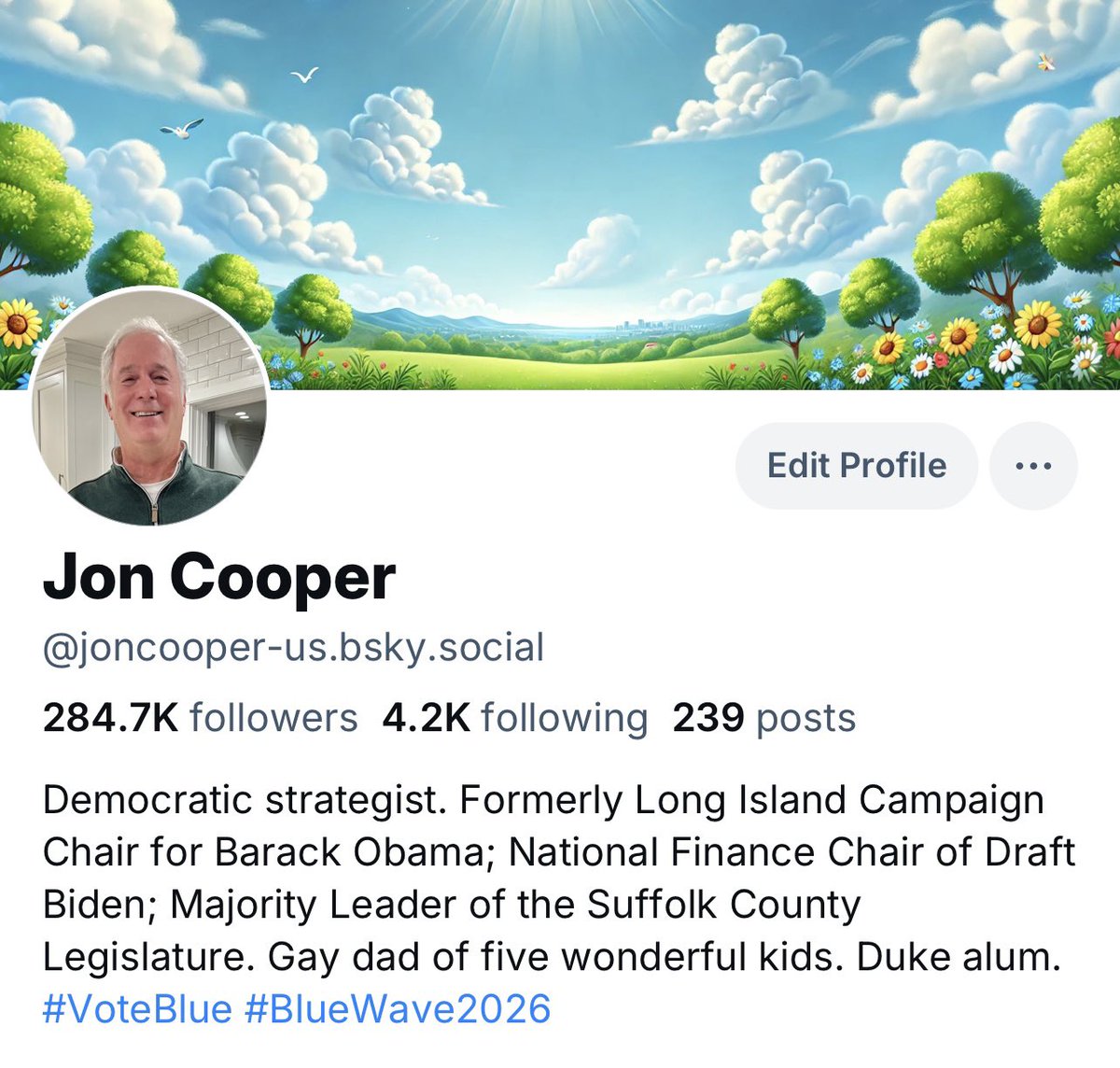Open the #BlueWave2026 hashtag
The image size is (1120, 1068).
click(x=398, y=1009)
